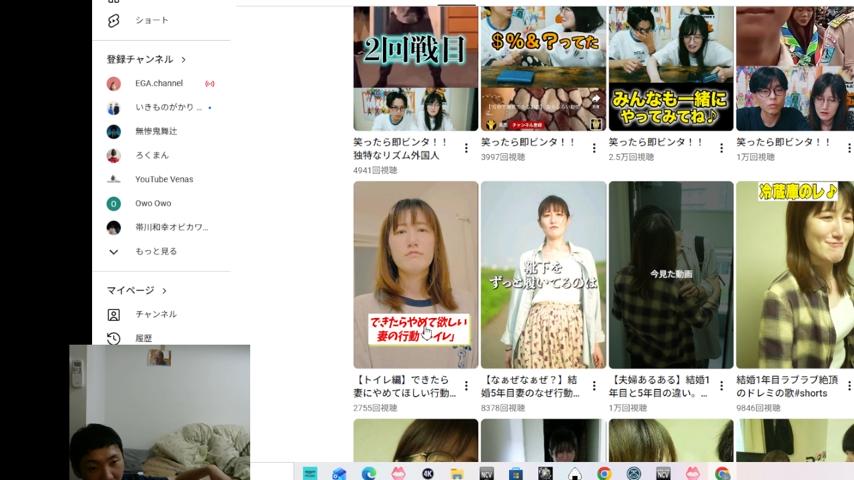Screen dimensions: 854x480
Task: Click the 笑ったら即ビンタ title above 3997回視聴
Action: coord(528,142)
